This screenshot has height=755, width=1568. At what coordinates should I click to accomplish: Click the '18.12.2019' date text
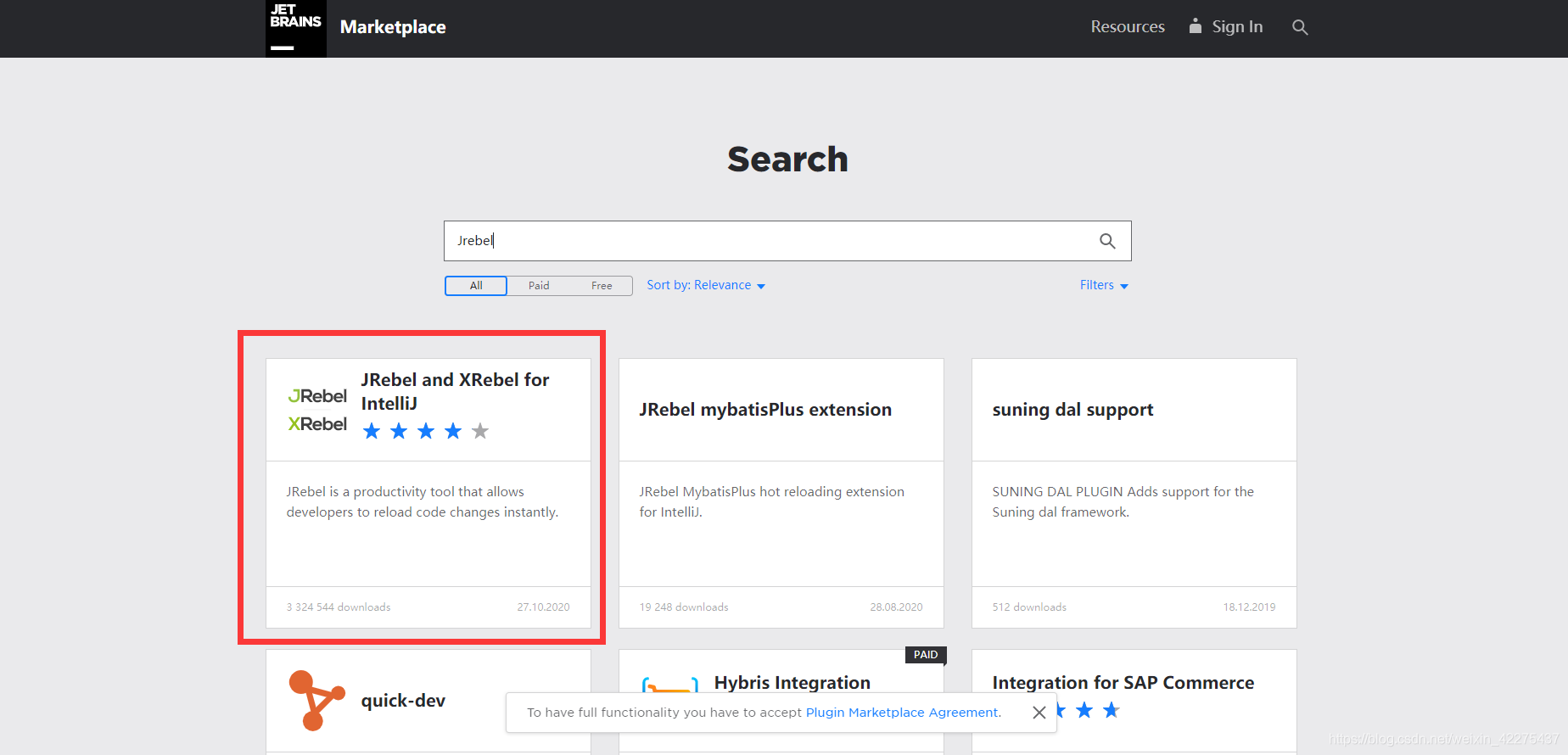click(1249, 607)
